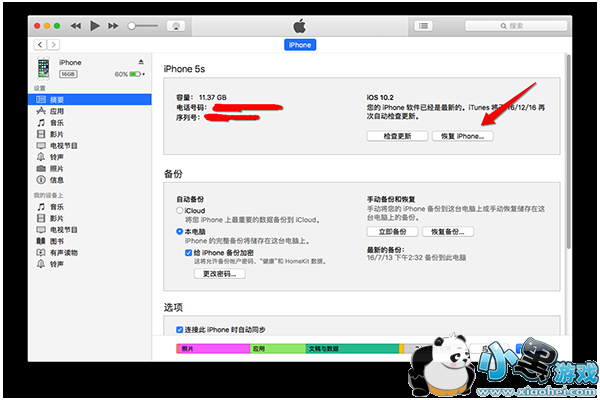Image resolution: width=600 pixels, height=400 pixels.
Task: Select the iPhone tab button
Action: (x=300, y=45)
